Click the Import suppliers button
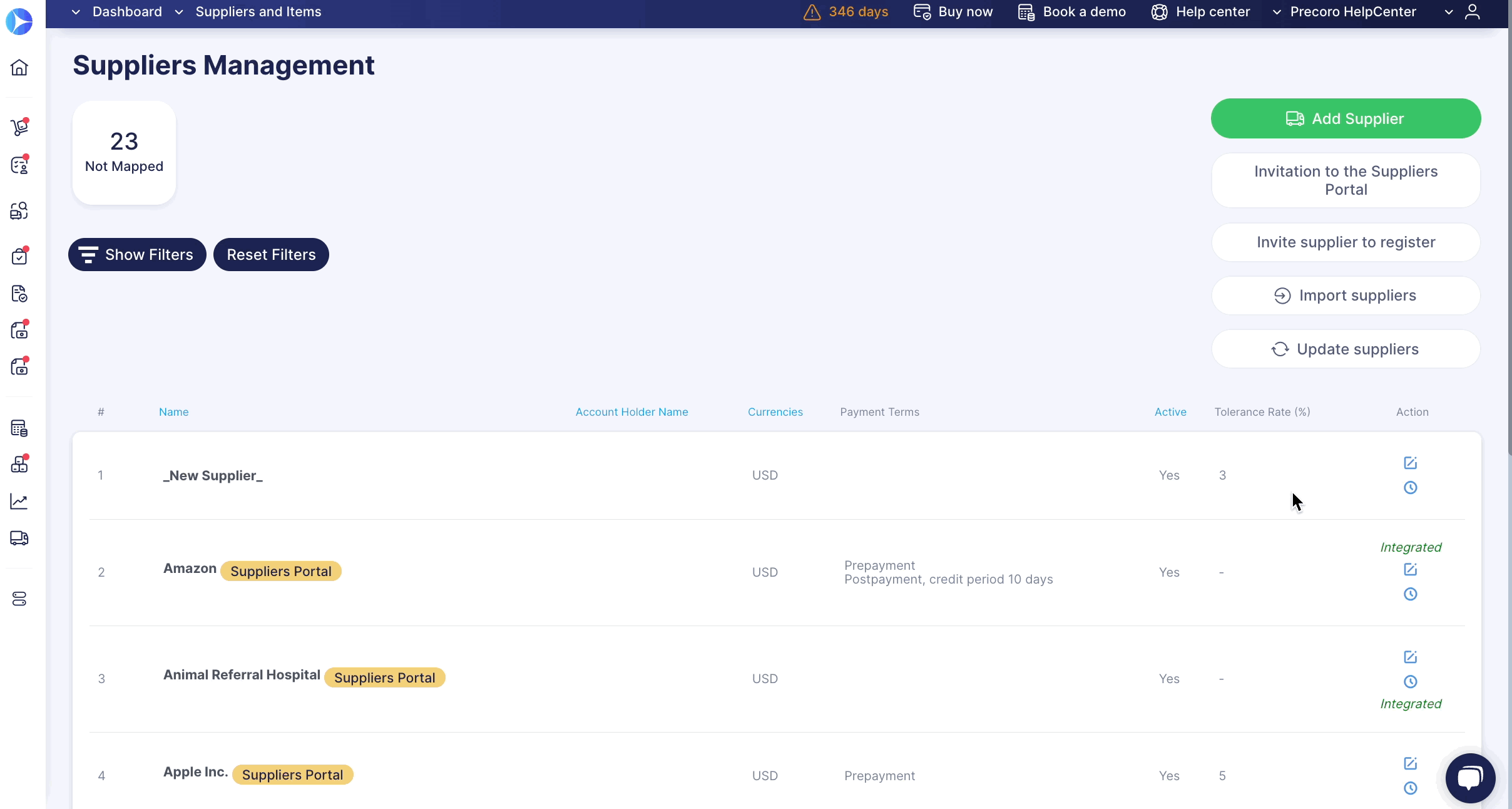The image size is (1512, 809). coord(1346,296)
